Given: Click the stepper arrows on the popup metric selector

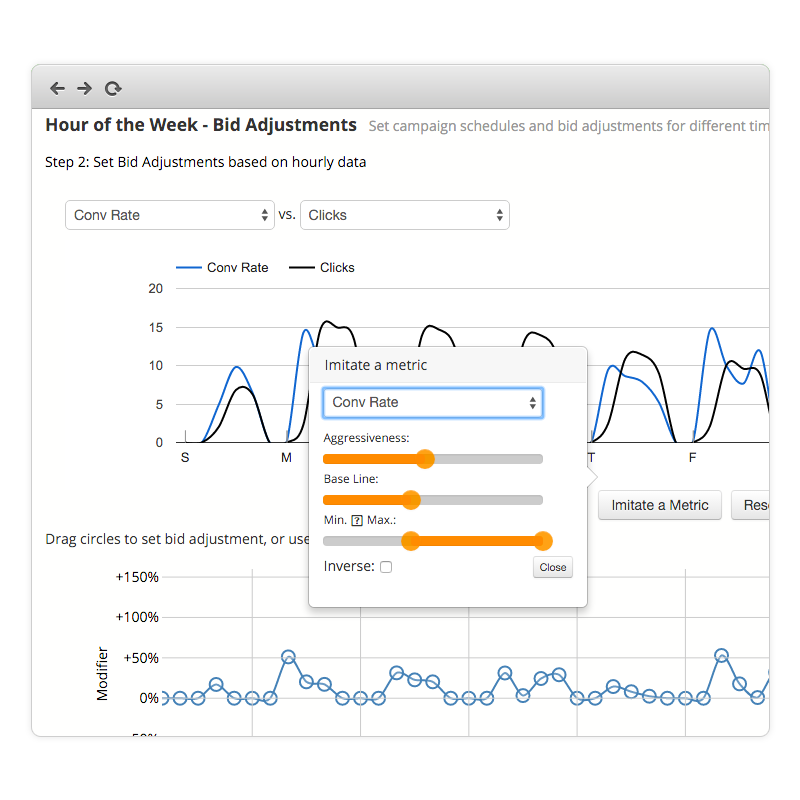Looking at the screenshot, I should [x=533, y=402].
